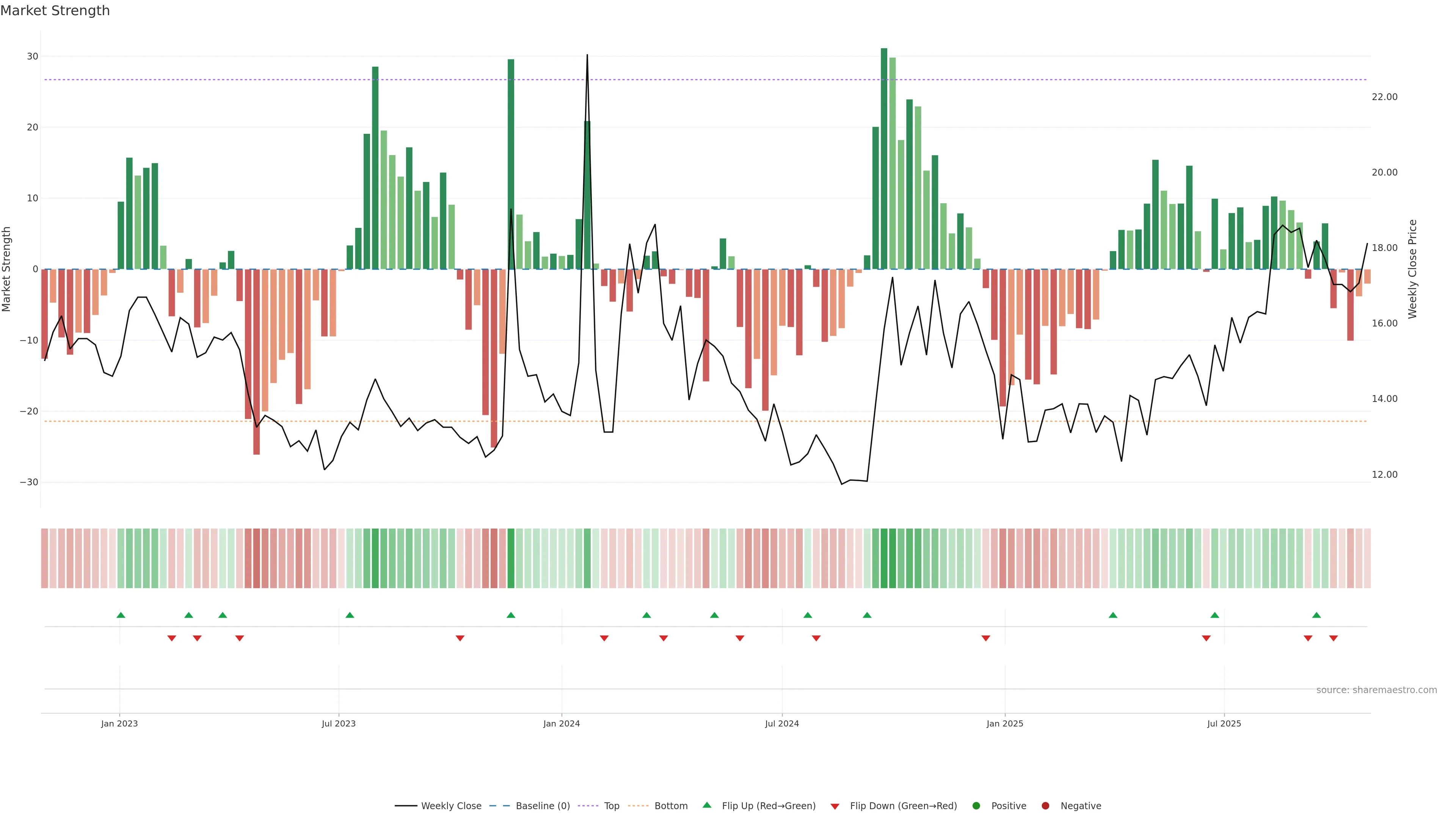
Task: Click the Market Strength chart title
Action: point(55,10)
